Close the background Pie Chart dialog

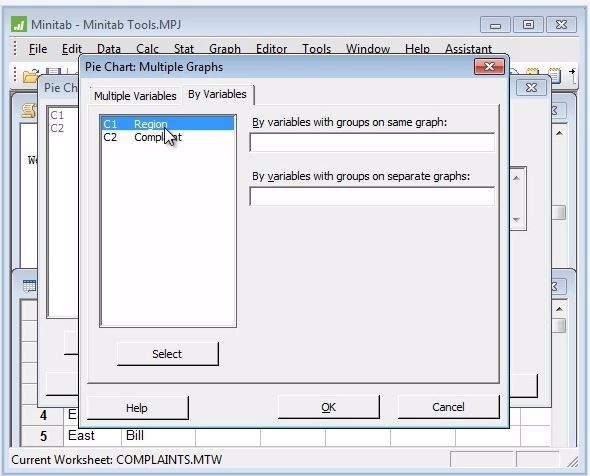pyautogui.click(x=531, y=88)
